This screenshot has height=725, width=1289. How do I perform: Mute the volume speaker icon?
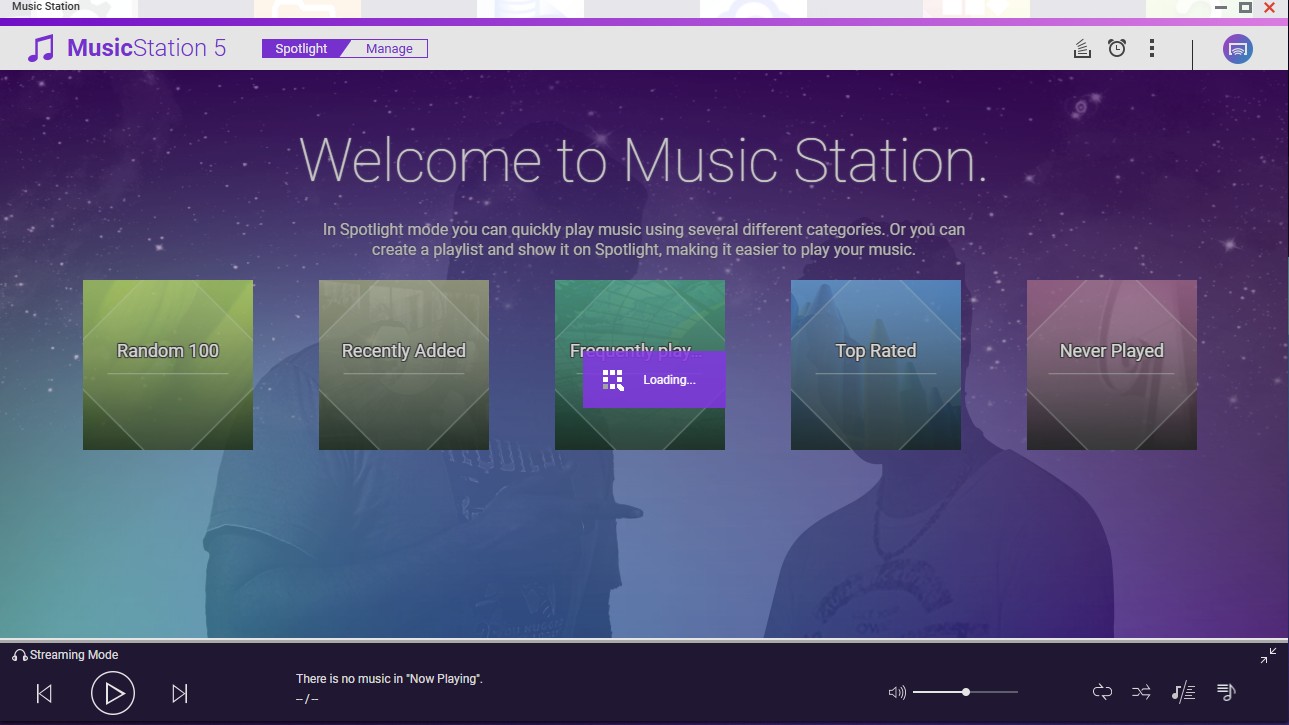pyautogui.click(x=897, y=692)
